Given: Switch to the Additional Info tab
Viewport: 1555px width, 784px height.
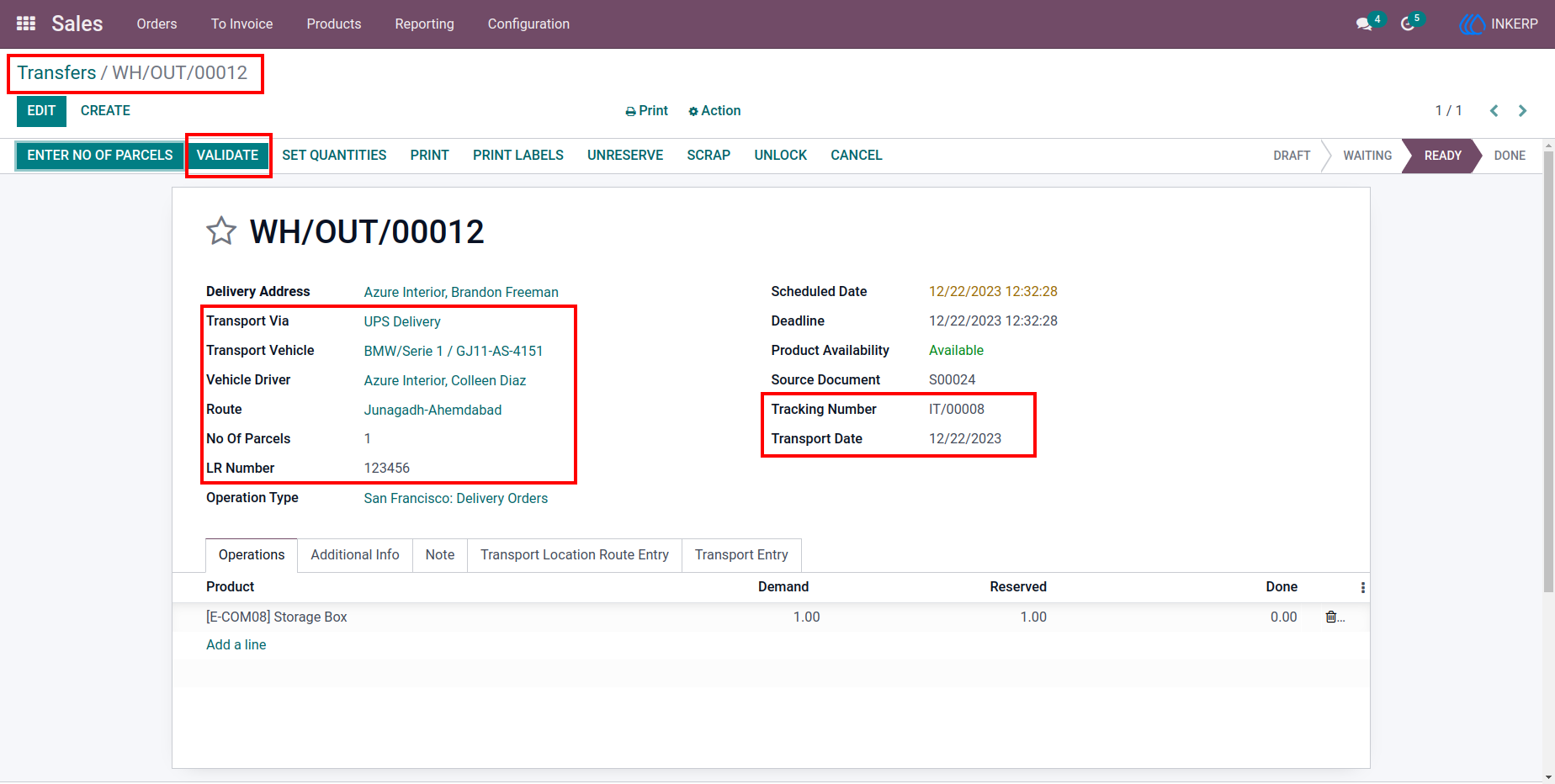Looking at the screenshot, I should click(355, 555).
